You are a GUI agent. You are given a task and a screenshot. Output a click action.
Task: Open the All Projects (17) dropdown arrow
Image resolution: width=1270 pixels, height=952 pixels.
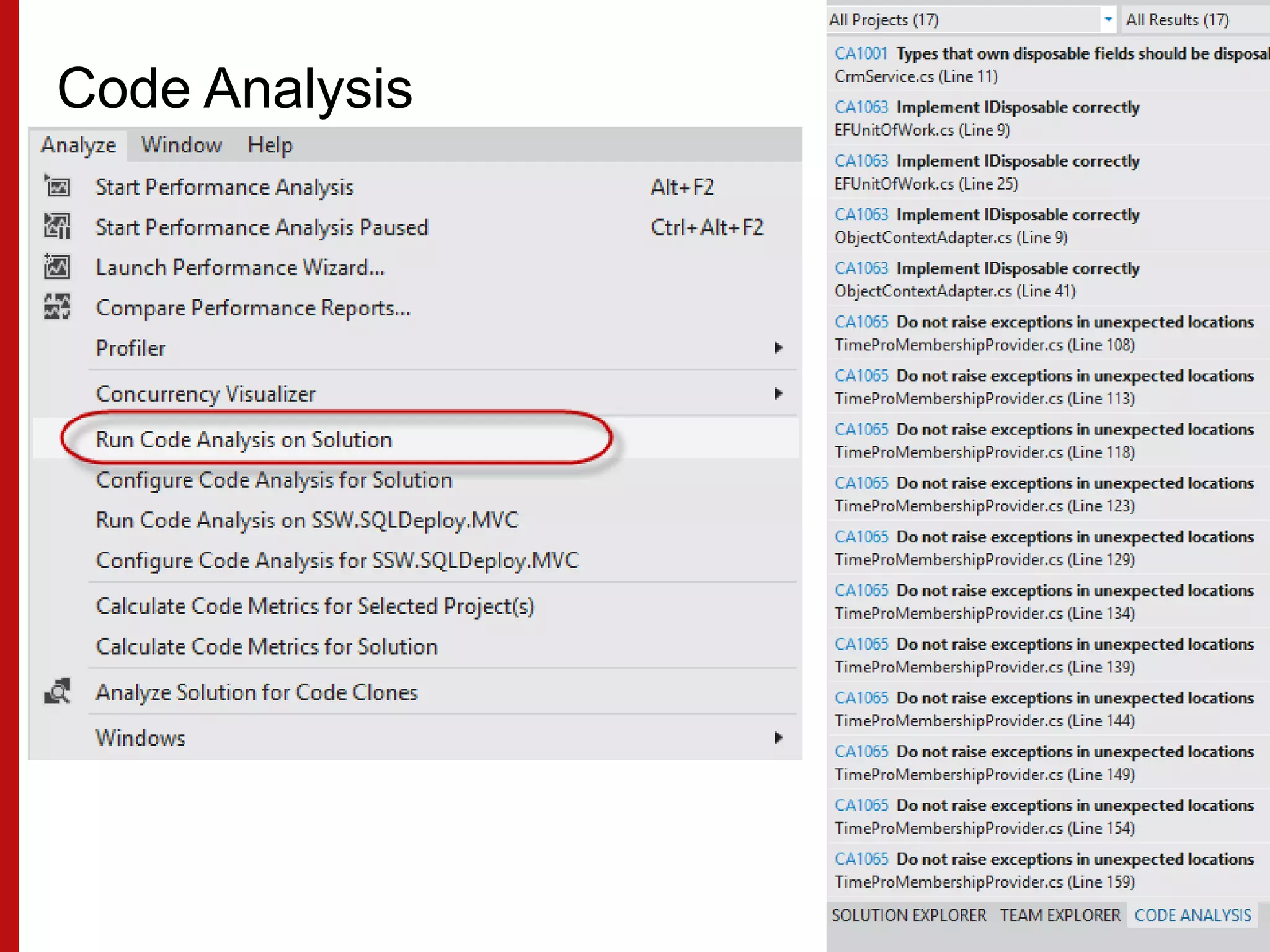tap(1108, 19)
